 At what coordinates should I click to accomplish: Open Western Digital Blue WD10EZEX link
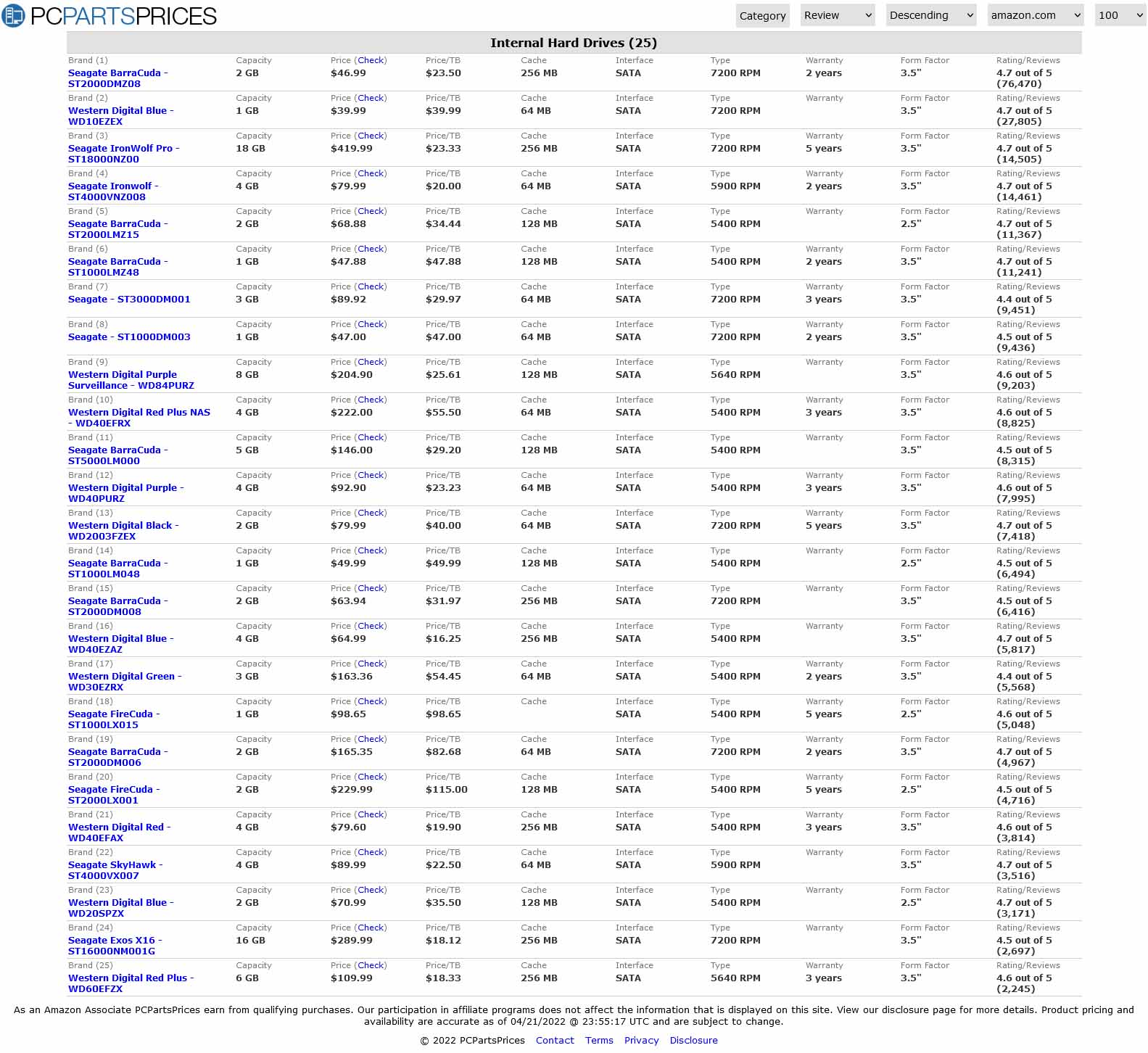point(121,116)
